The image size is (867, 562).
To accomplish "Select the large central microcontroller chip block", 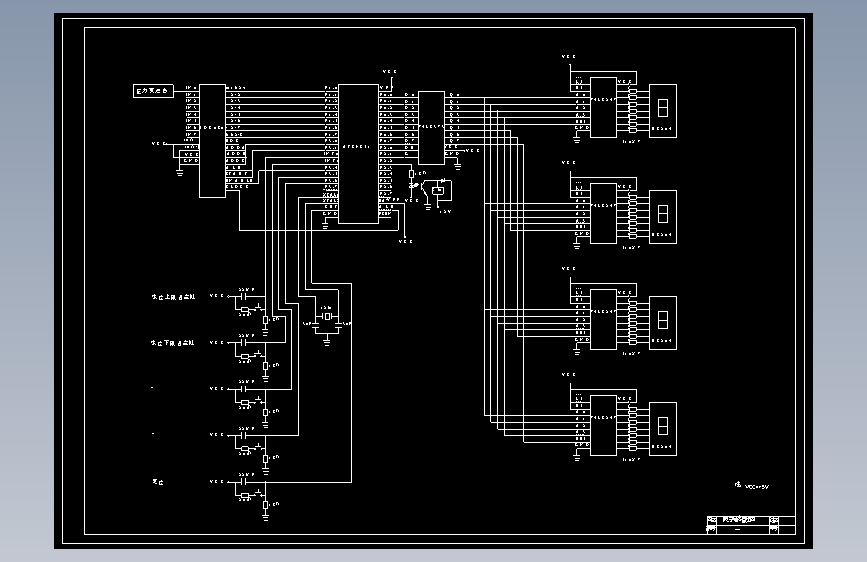I will 358,154.
